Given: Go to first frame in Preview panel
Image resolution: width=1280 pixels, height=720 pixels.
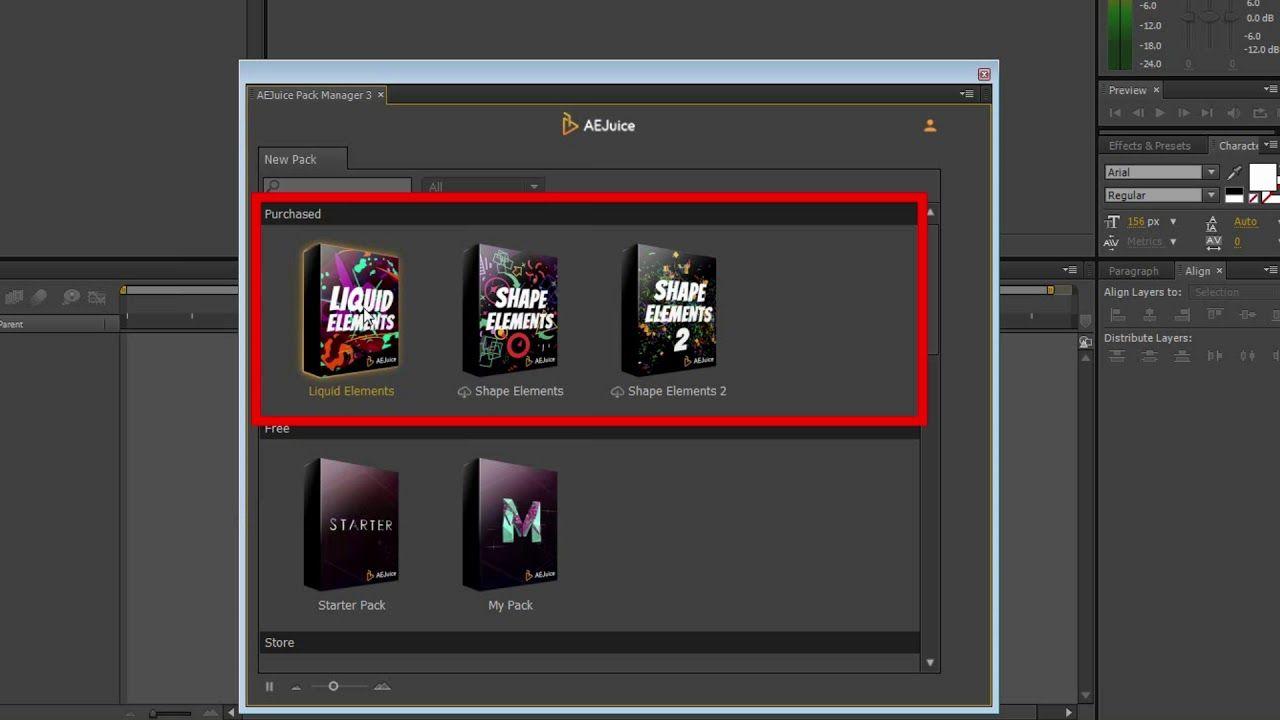Looking at the screenshot, I should 1115,114.
